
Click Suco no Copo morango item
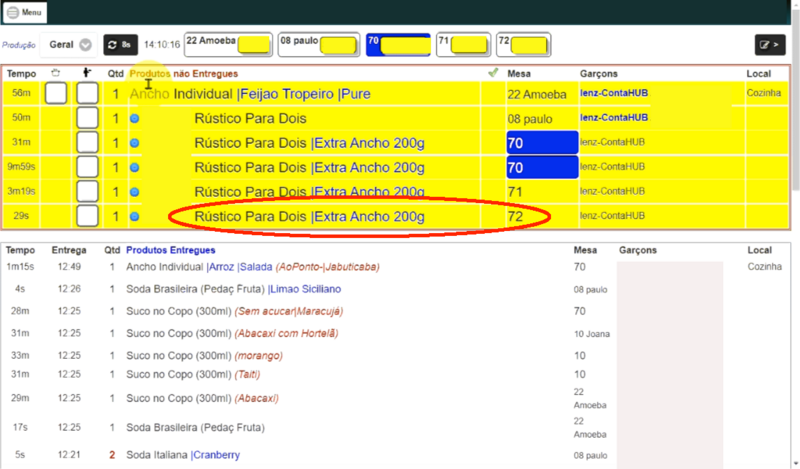204,355
